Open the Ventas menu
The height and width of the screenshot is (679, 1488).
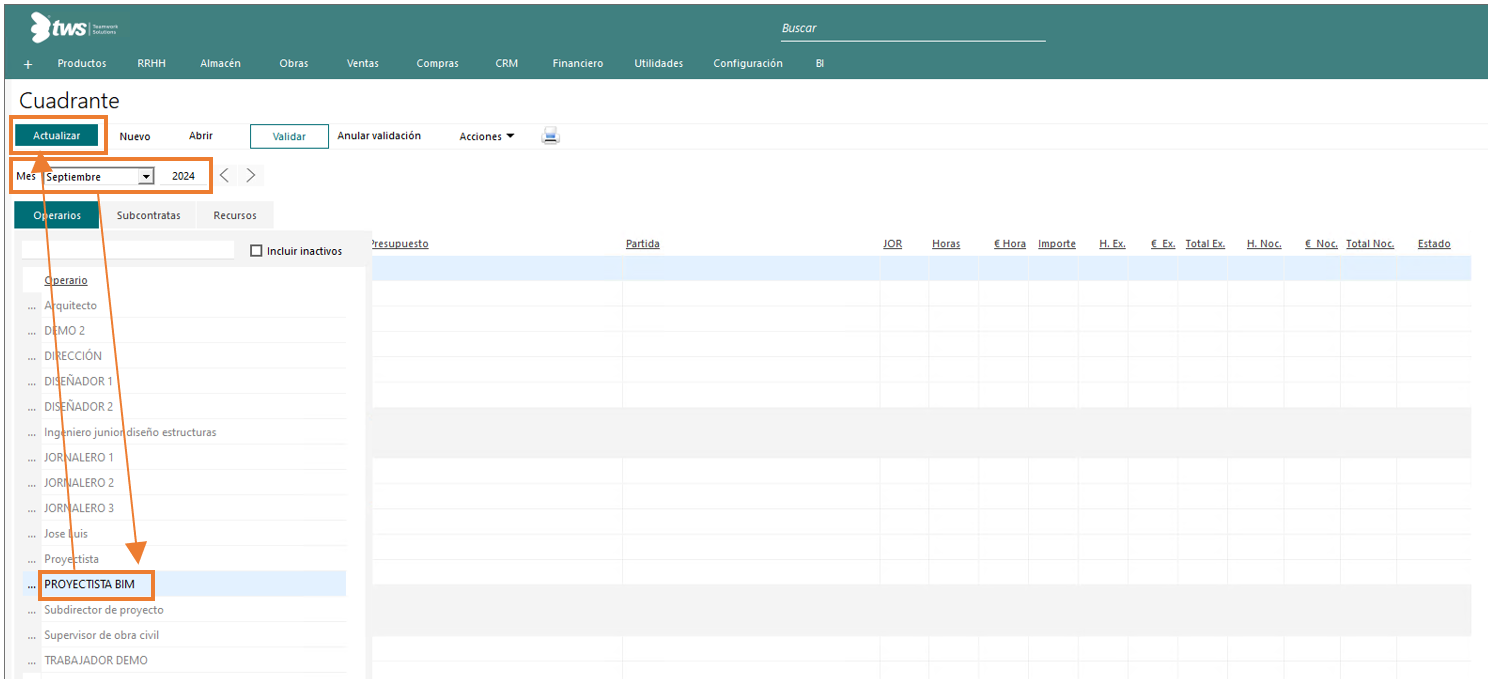click(363, 63)
